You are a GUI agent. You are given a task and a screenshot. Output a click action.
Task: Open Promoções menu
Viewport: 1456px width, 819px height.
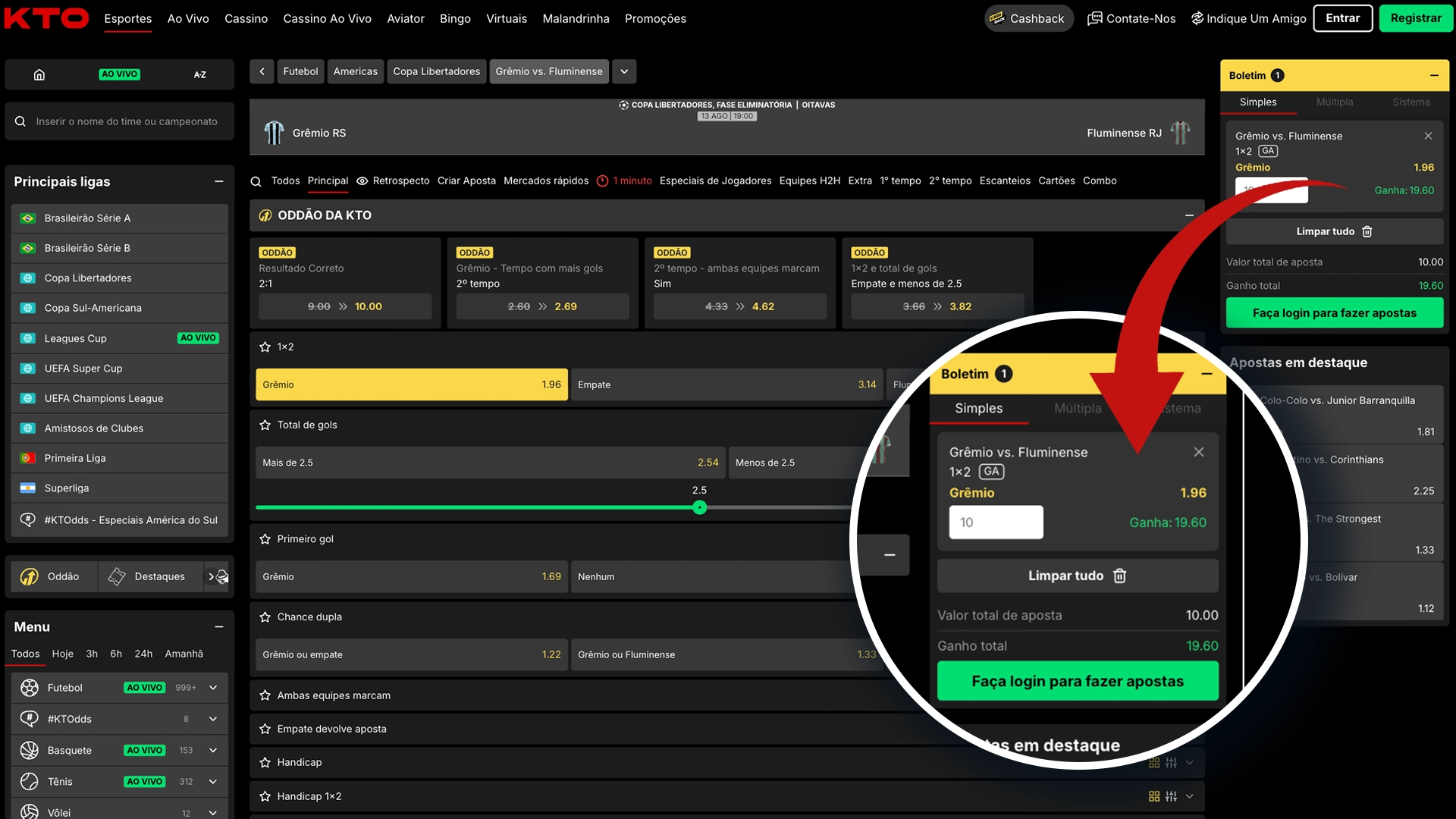click(655, 18)
